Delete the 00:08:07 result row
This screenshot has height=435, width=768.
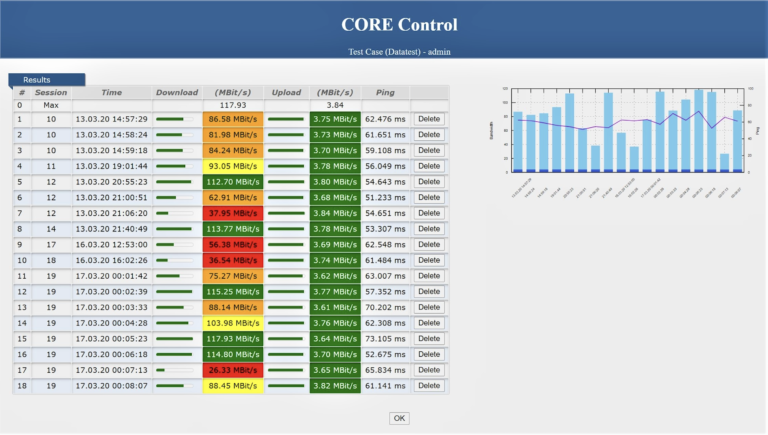429,386
